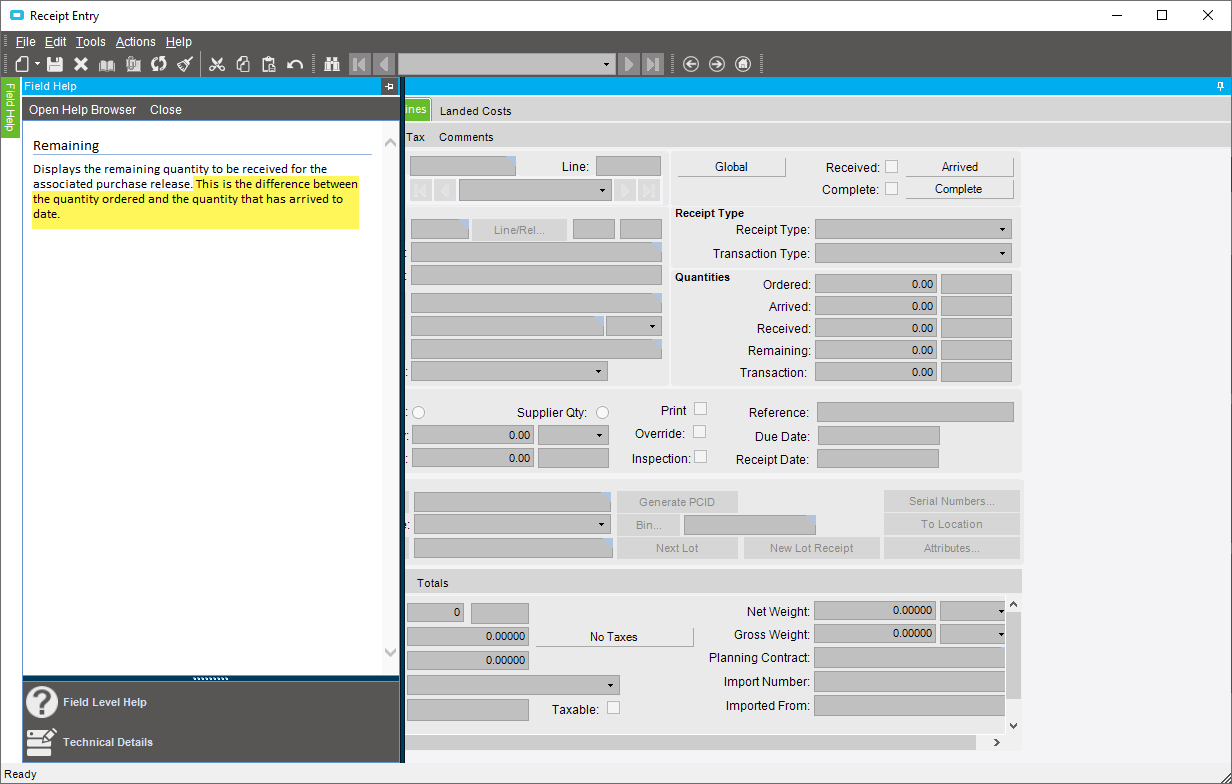Viewport: 1232px width, 784px height.
Task: Go to previous record in main toolbar
Action: click(x=384, y=64)
